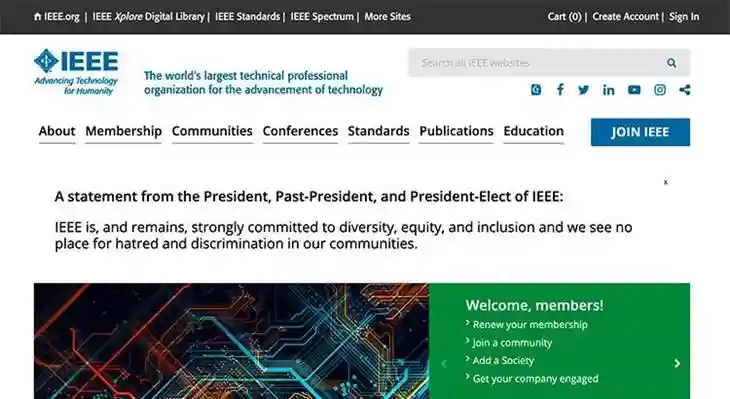Click the search magnifier icon
730x399 pixels.
click(x=671, y=63)
